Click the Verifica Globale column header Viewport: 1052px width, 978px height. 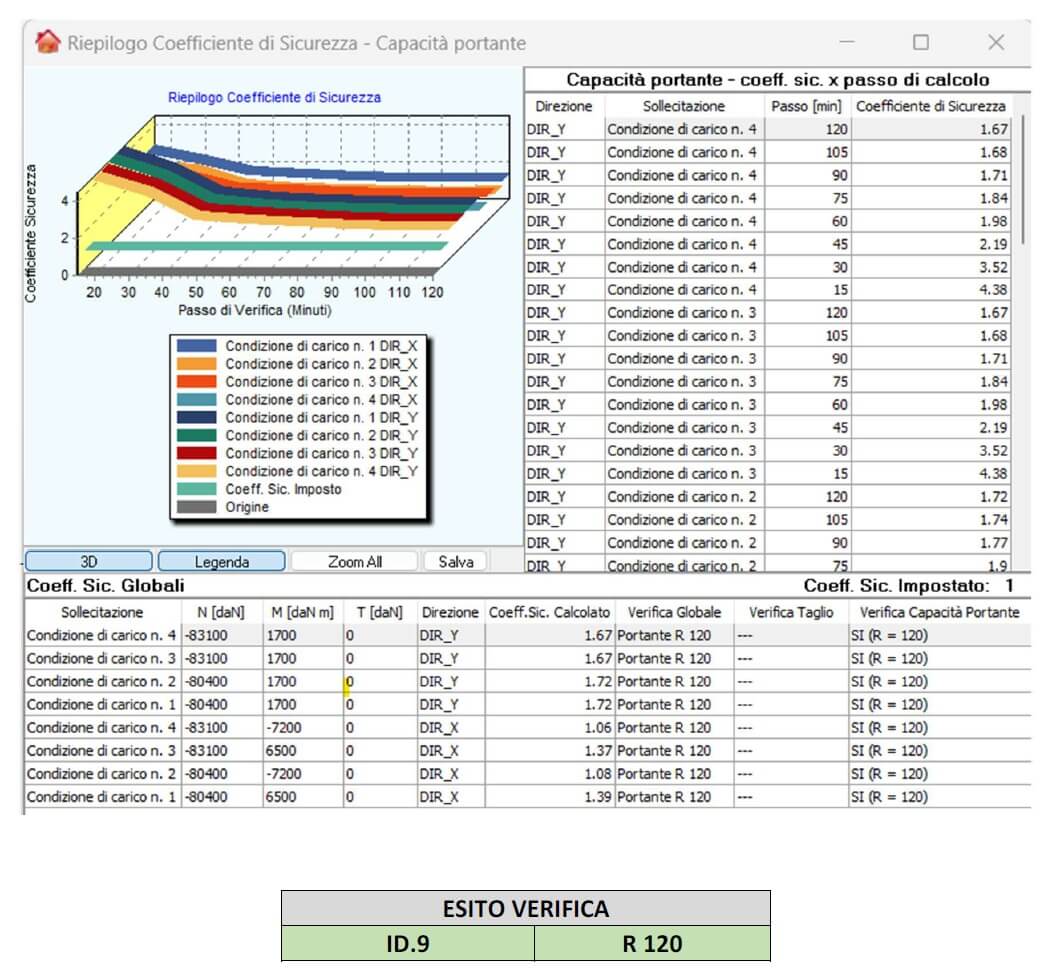click(x=674, y=612)
